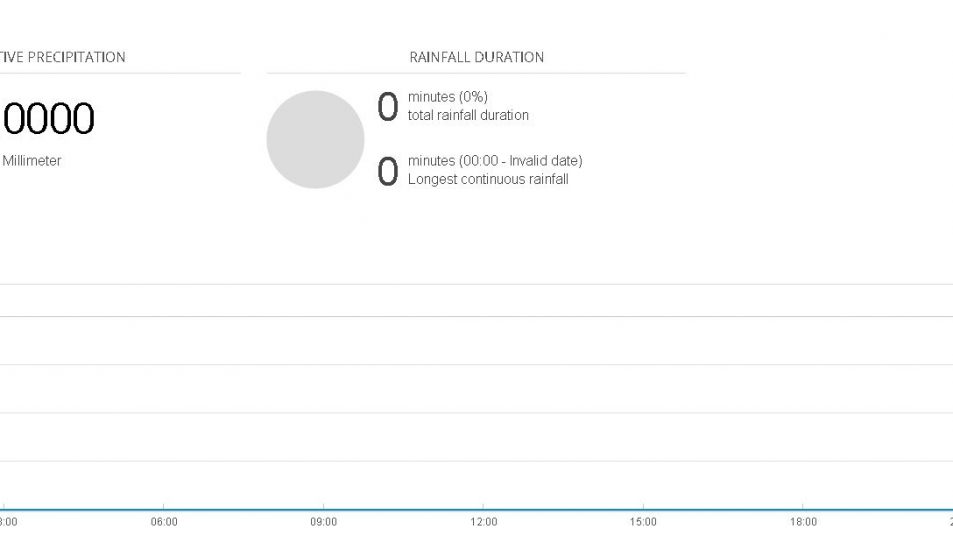Click the 'total rainfall duration' label
Screen dimensions: 953x536
tap(468, 115)
